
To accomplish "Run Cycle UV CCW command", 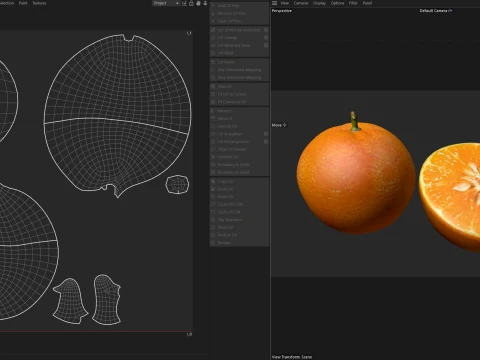I will coord(239,205).
